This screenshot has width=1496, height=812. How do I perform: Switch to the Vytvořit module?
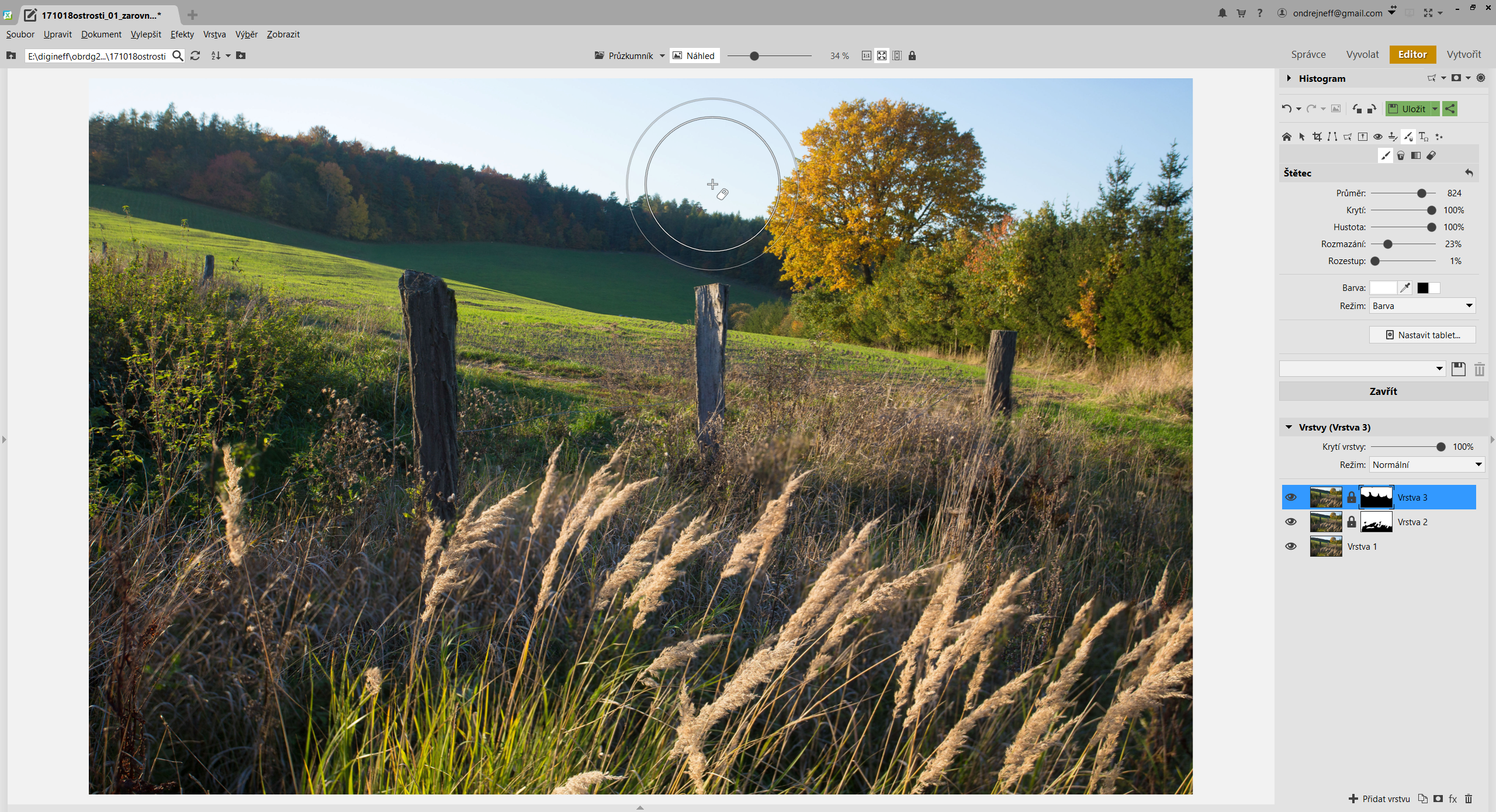point(1463,54)
